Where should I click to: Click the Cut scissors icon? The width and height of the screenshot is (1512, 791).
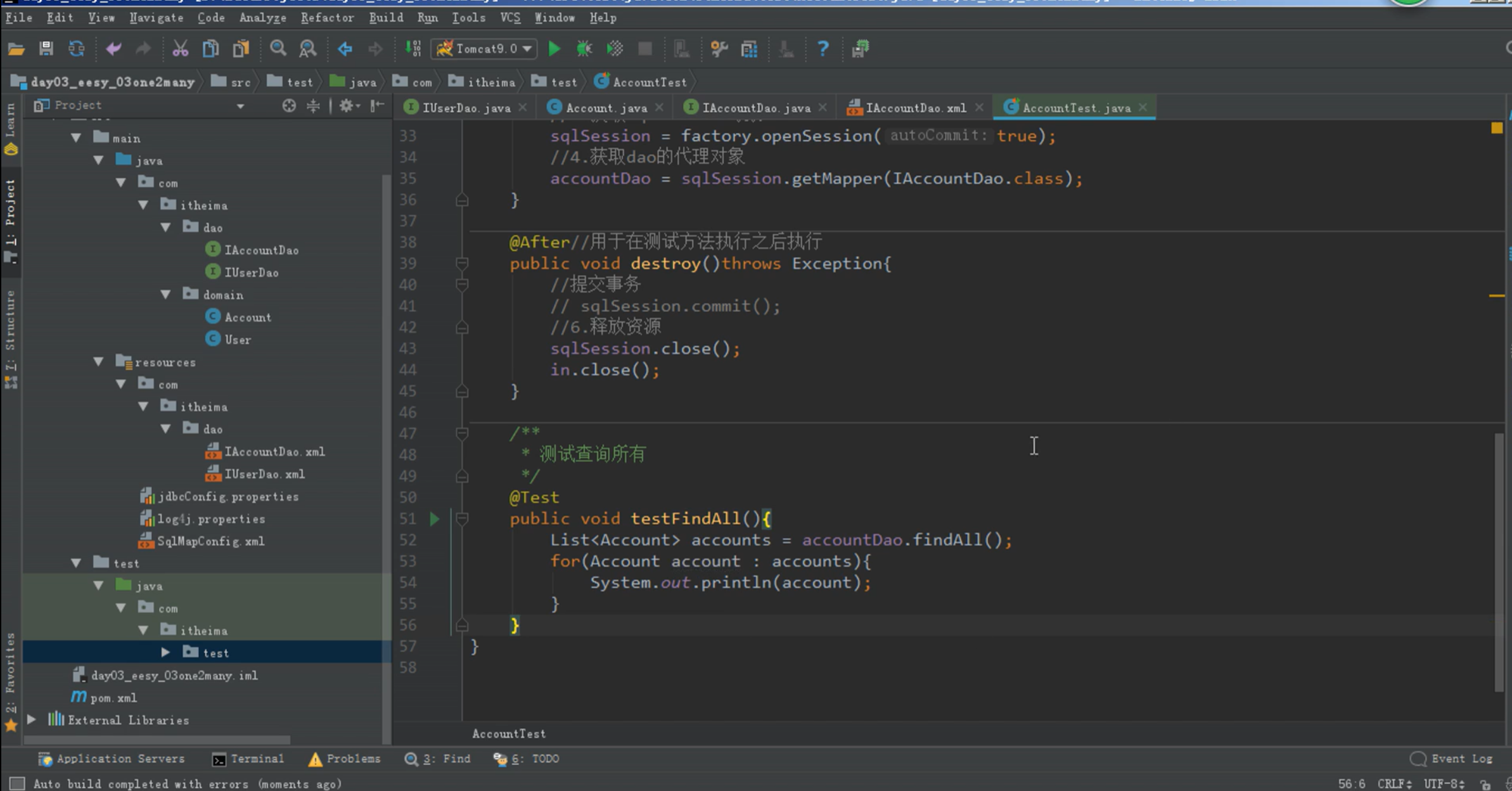[x=180, y=49]
